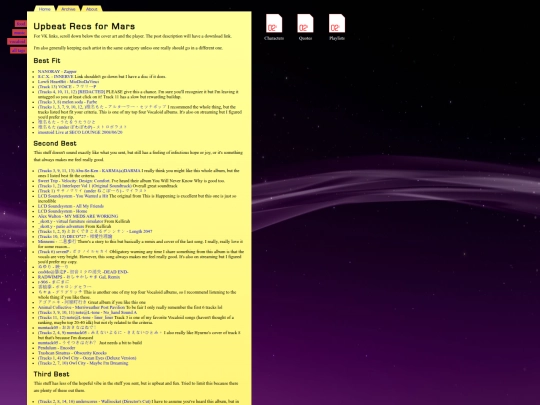Click the 'Upbeat Recs for Mars' post title
The width and height of the screenshot is (540, 405).
point(84,26)
